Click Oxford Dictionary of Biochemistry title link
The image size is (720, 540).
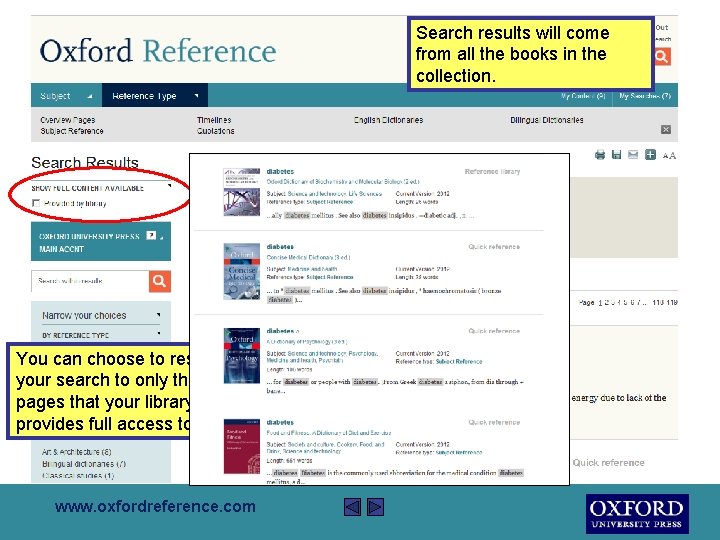click(x=343, y=181)
